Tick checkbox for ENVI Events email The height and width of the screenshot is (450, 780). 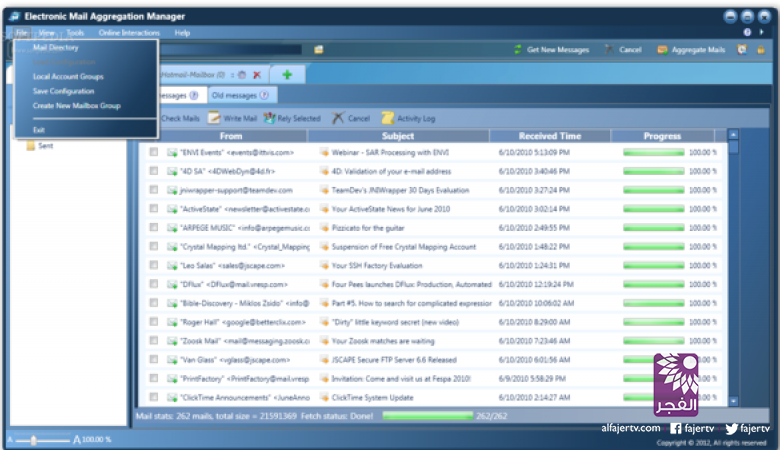coord(153,153)
